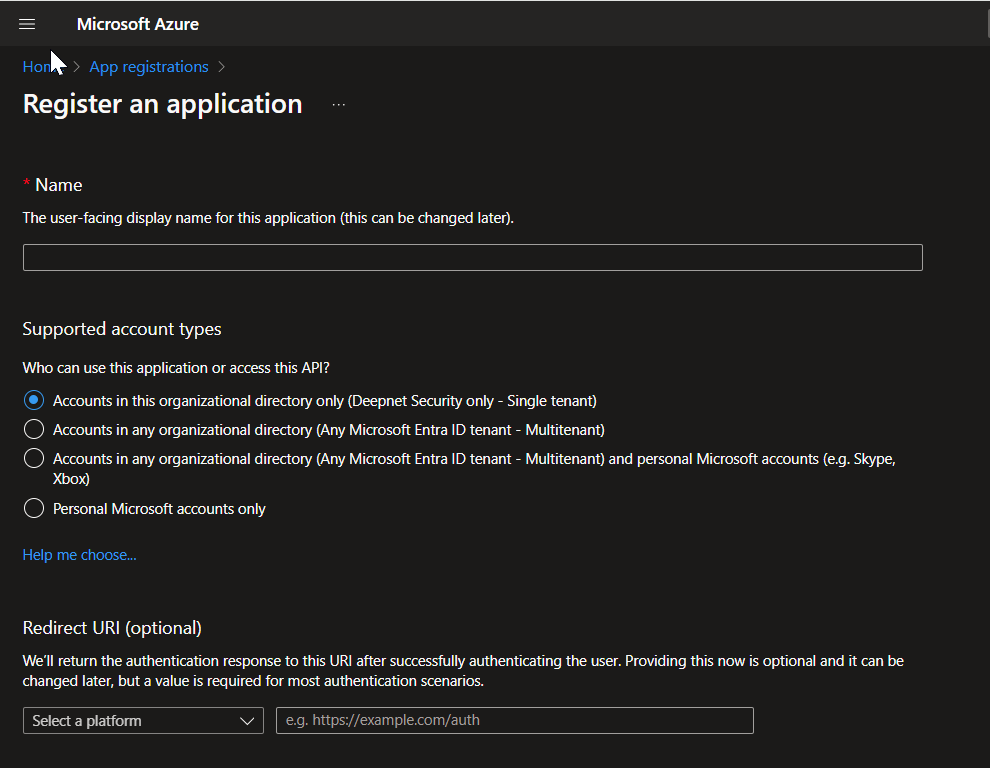Go to Home via breadcrumb
Screen dimensions: 990x768
click(36, 67)
